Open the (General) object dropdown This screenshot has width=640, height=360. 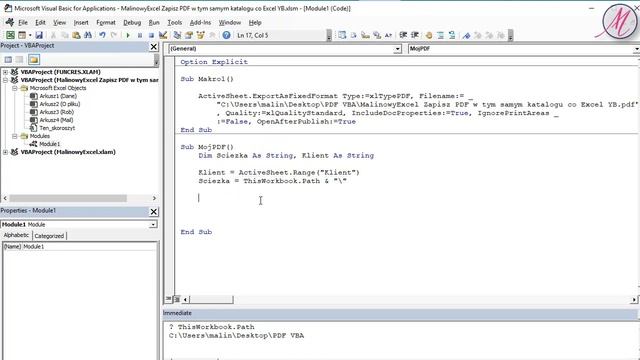tap(398, 49)
